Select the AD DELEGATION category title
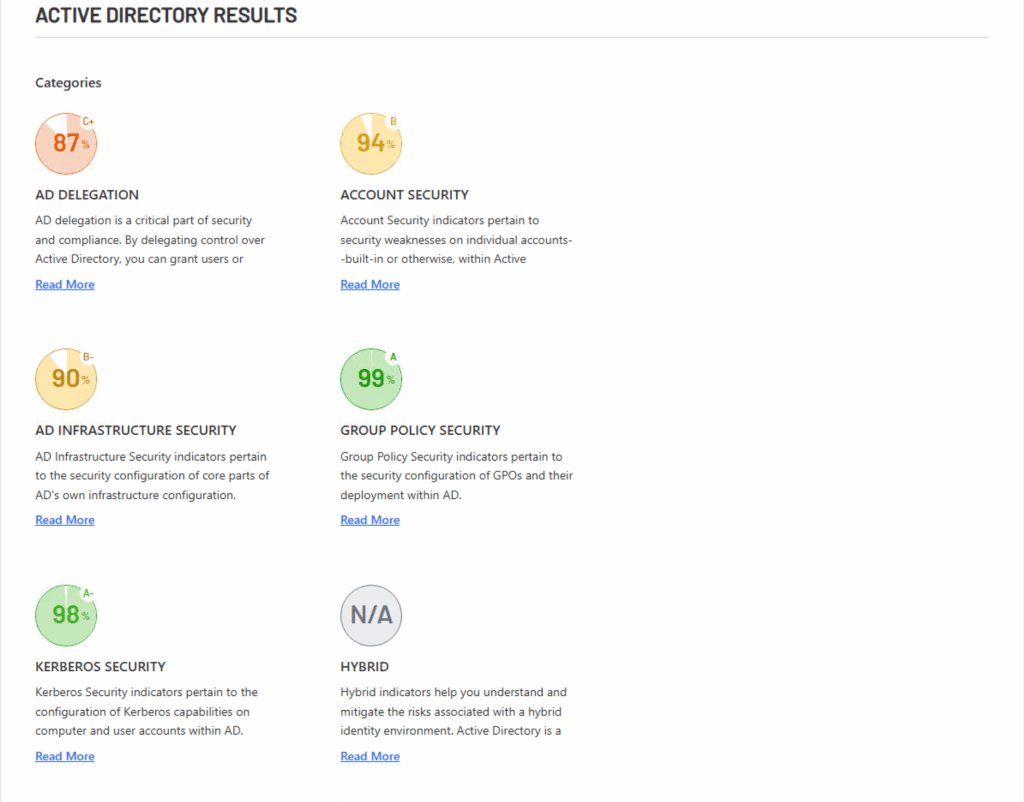 pos(87,195)
